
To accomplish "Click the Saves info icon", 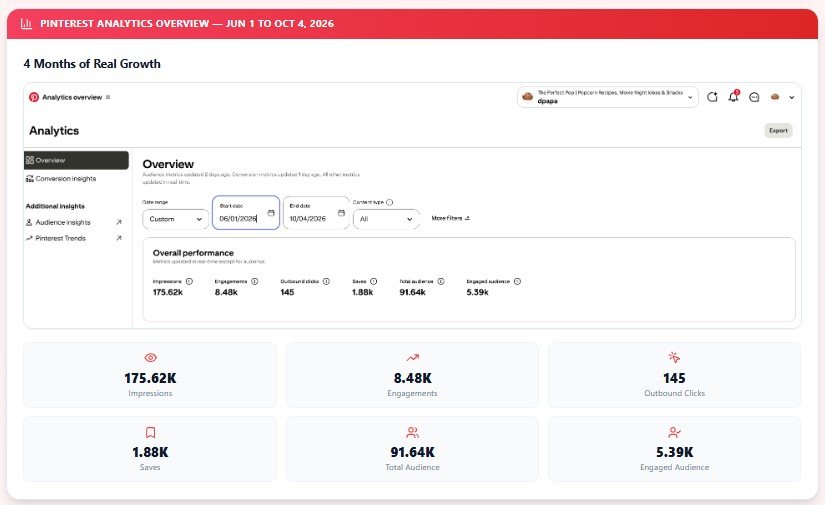I will 374,281.
